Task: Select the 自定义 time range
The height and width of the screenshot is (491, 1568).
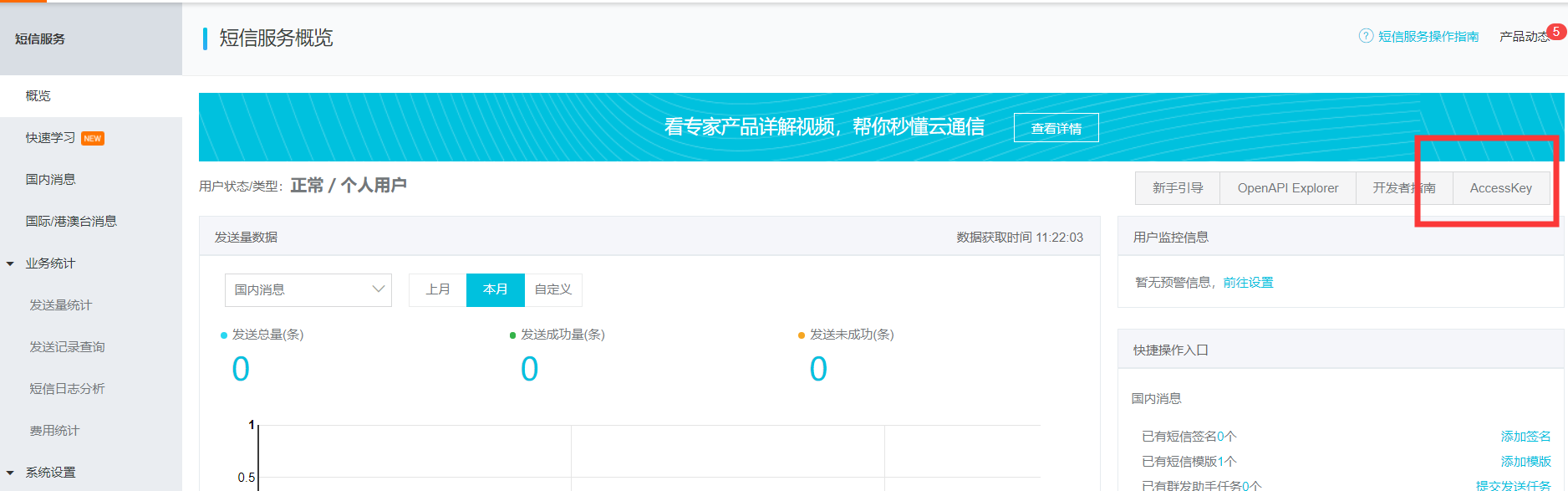Action: pyautogui.click(x=552, y=289)
